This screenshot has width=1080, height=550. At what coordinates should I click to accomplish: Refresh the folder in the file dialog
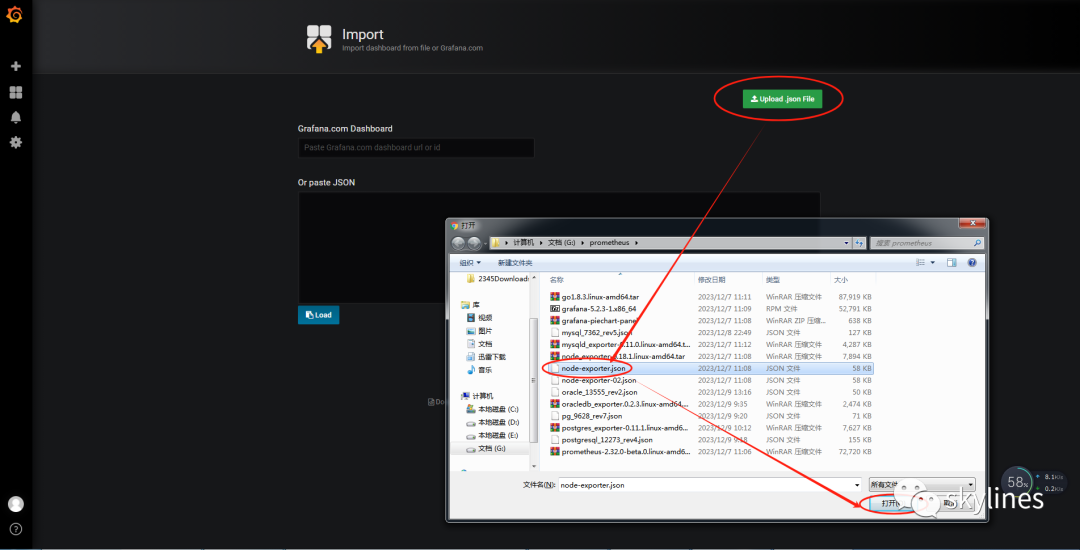click(859, 243)
